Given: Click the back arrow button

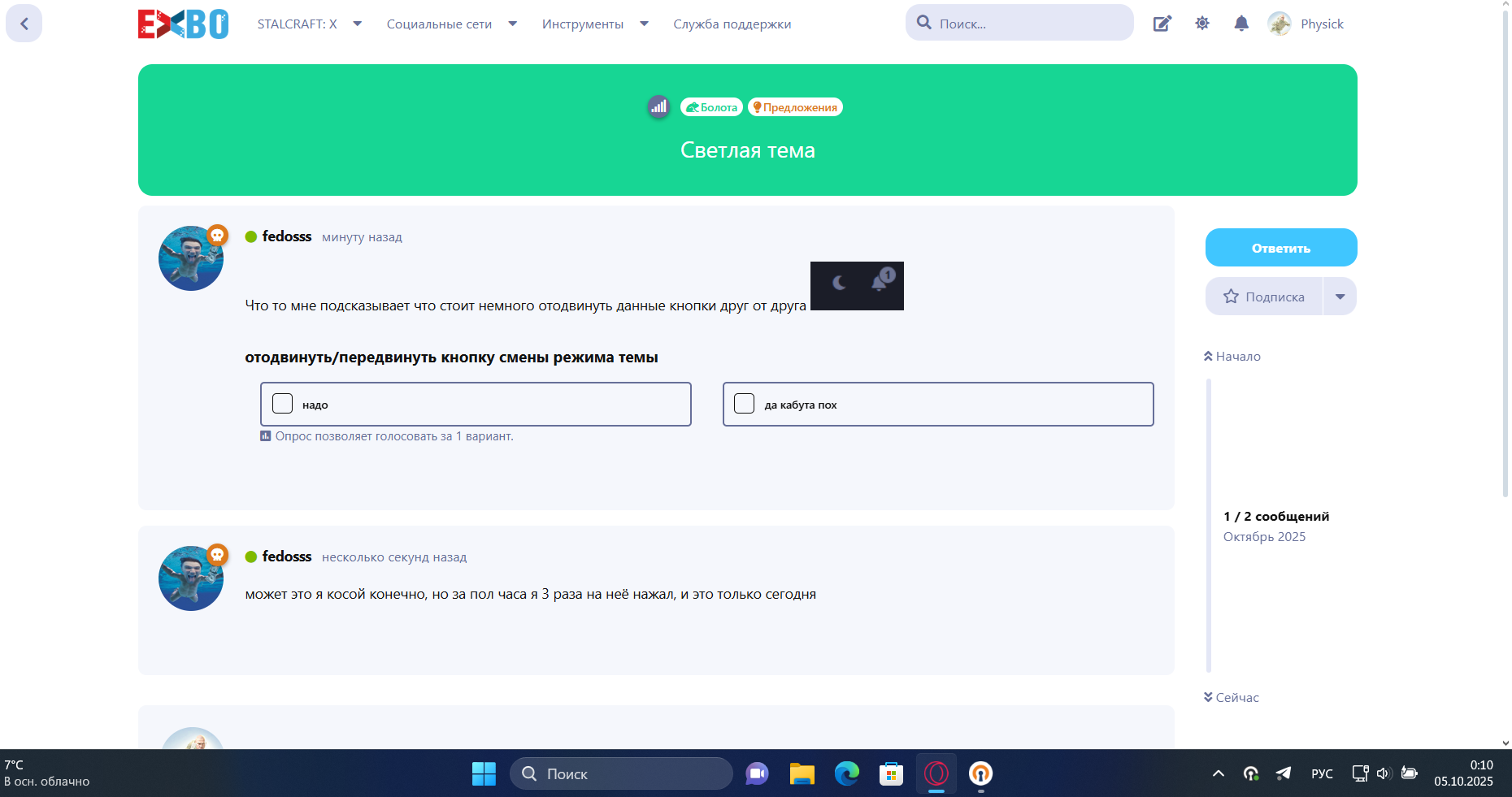Looking at the screenshot, I should coord(24,24).
